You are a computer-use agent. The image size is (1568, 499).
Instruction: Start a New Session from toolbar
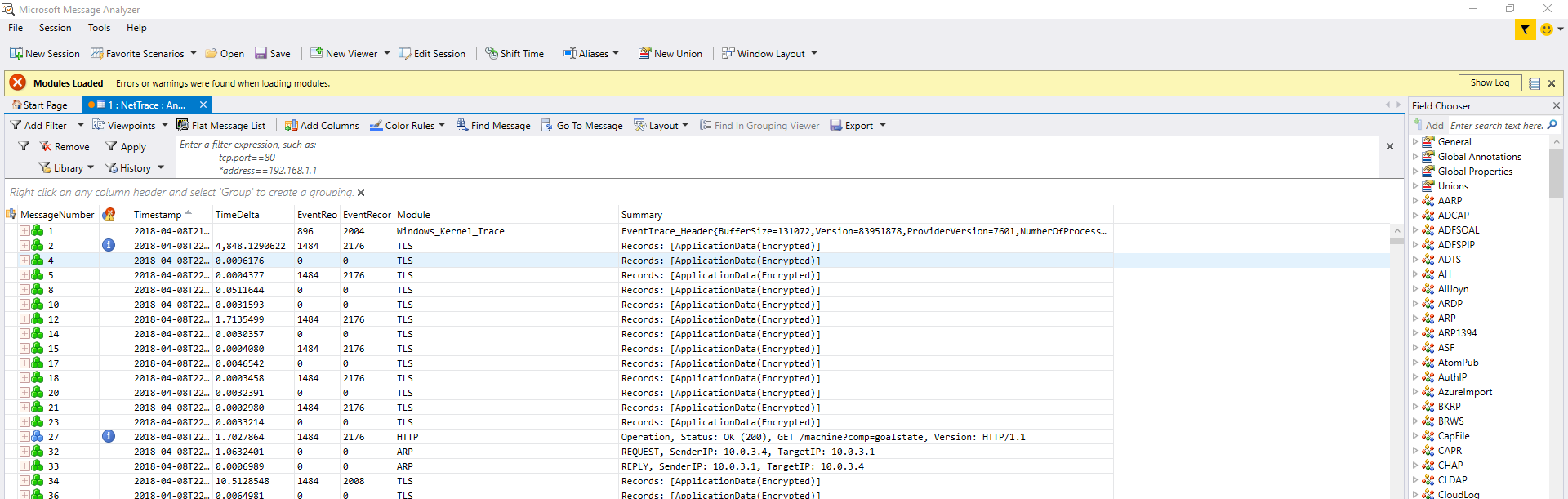coord(44,53)
